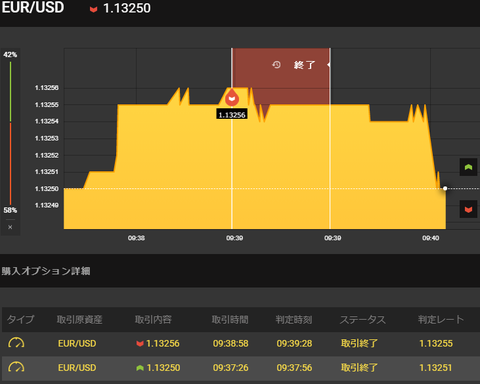This screenshot has height=384, width=480.
Task: Click the 42% sentiment value
Action: [10, 55]
